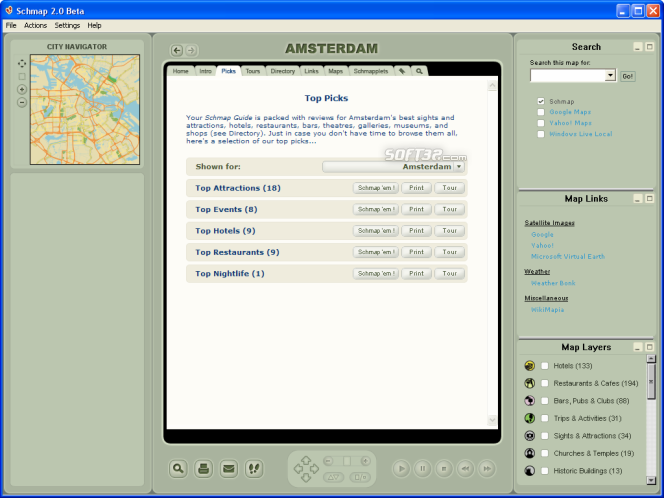The width and height of the screenshot is (664, 498).
Task: Switch to the Directory tab
Action: point(282,71)
